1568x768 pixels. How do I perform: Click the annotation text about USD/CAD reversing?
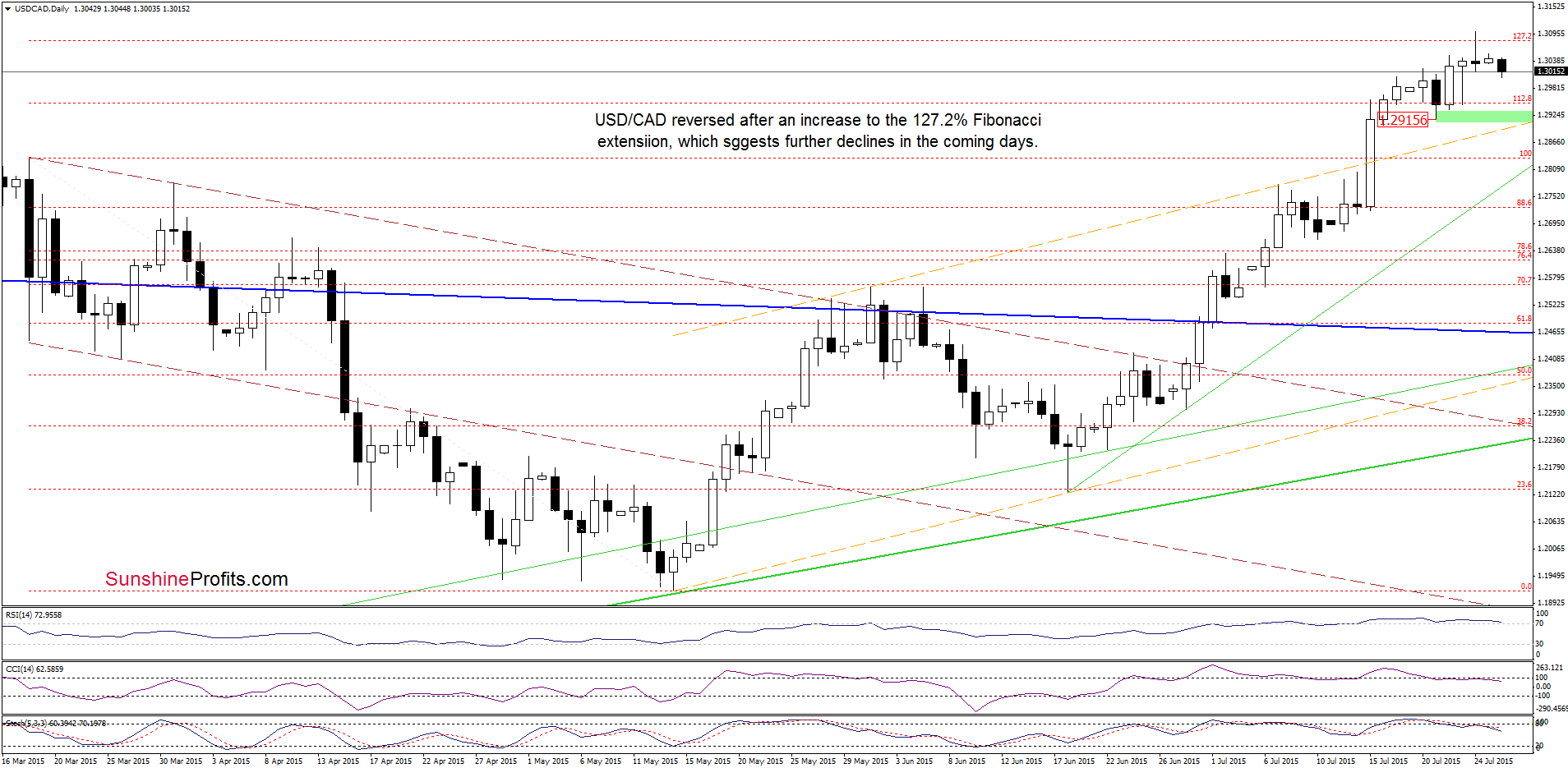click(818, 131)
